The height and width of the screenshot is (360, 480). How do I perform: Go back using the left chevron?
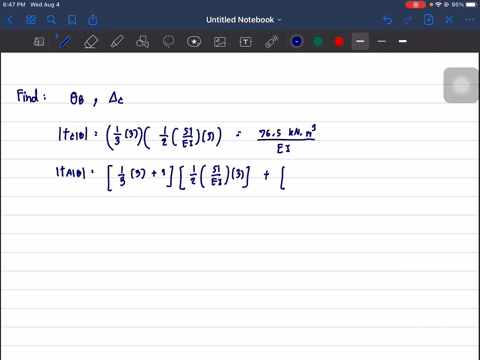pyautogui.click(x=10, y=20)
